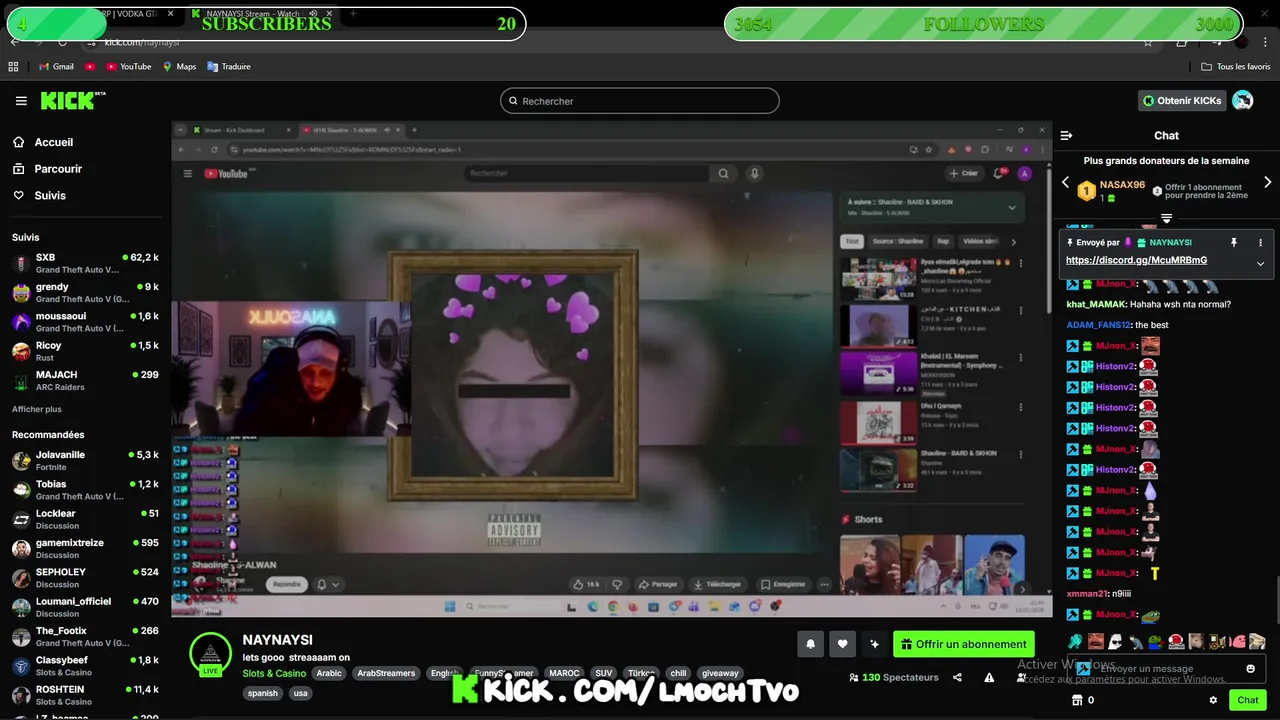
Task: Click Obtenir KICKs button
Action: tap(1182, 100)
